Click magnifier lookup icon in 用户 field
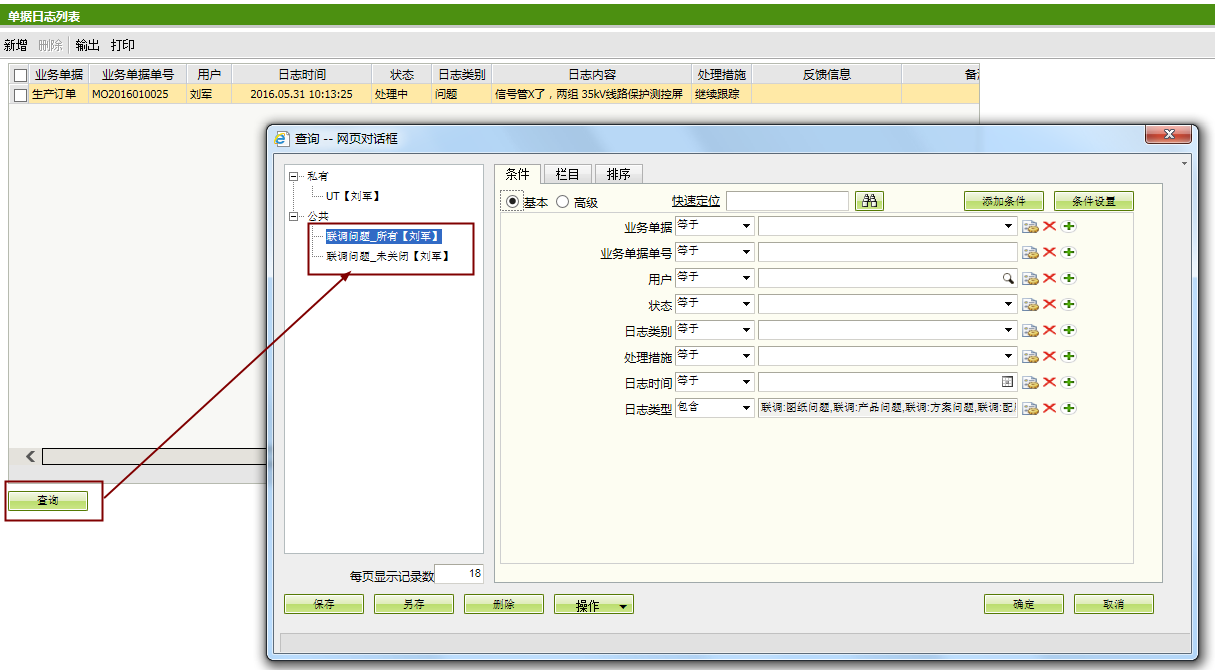This screenshot has width=1215, height=670. [x=1008, y=279]
